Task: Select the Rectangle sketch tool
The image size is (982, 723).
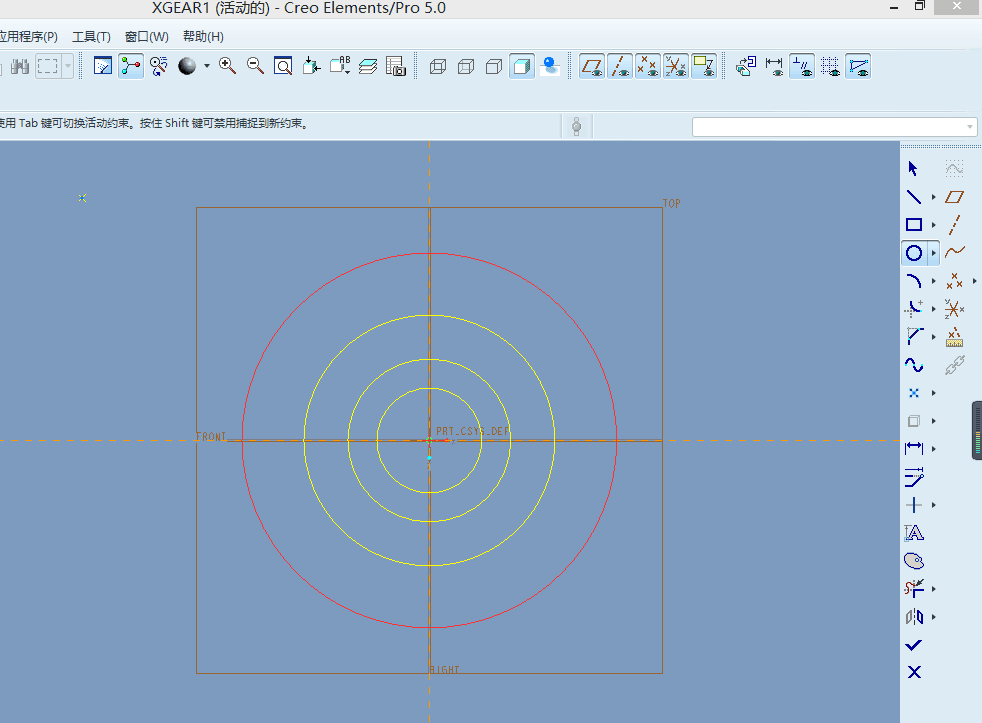Action: click(913, 225)
